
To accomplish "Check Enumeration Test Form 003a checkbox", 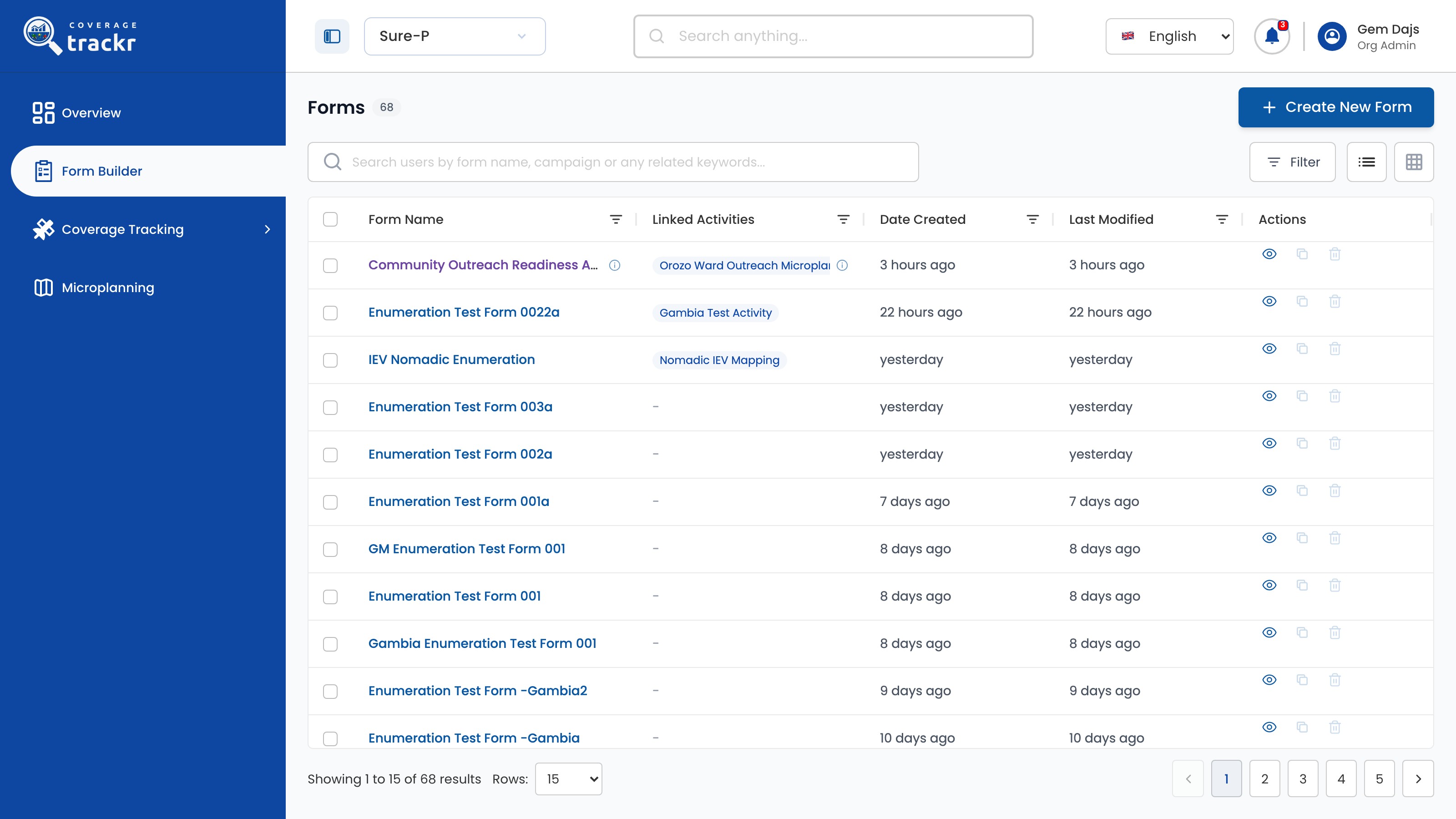I will (x=330, y=408).
